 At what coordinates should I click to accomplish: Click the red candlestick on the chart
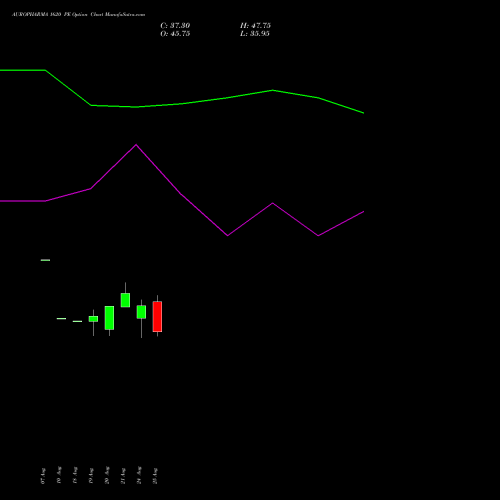(157, 317)
